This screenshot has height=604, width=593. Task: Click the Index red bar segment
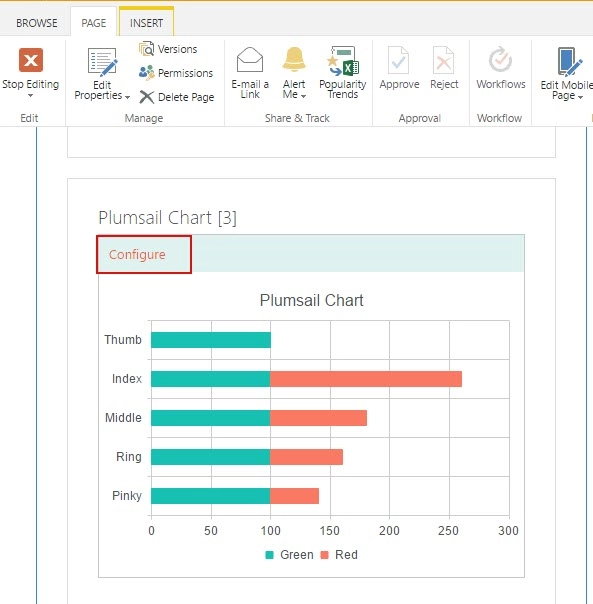[x=366, y=379]
